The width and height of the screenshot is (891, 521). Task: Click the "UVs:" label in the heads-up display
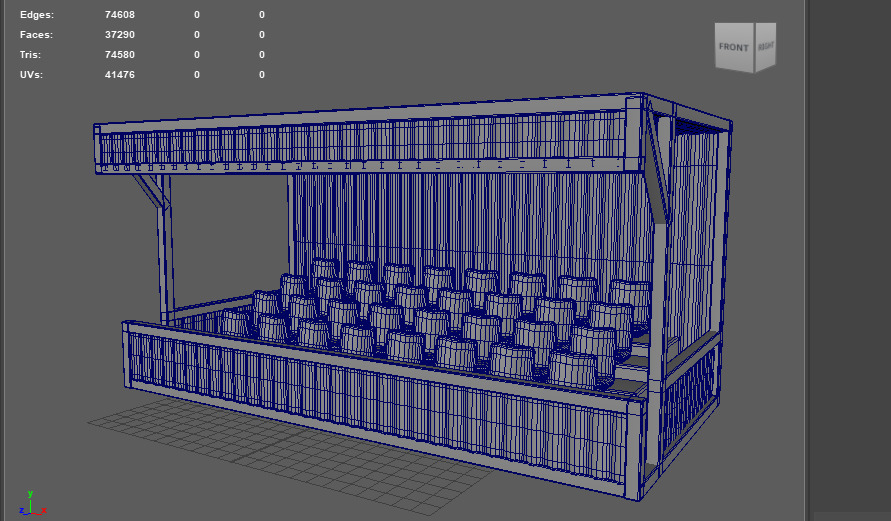coord(31,74)
